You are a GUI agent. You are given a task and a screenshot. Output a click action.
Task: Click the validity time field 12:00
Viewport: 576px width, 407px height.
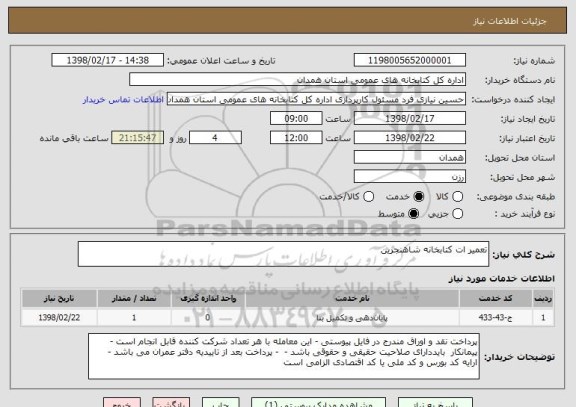(296, 138)
